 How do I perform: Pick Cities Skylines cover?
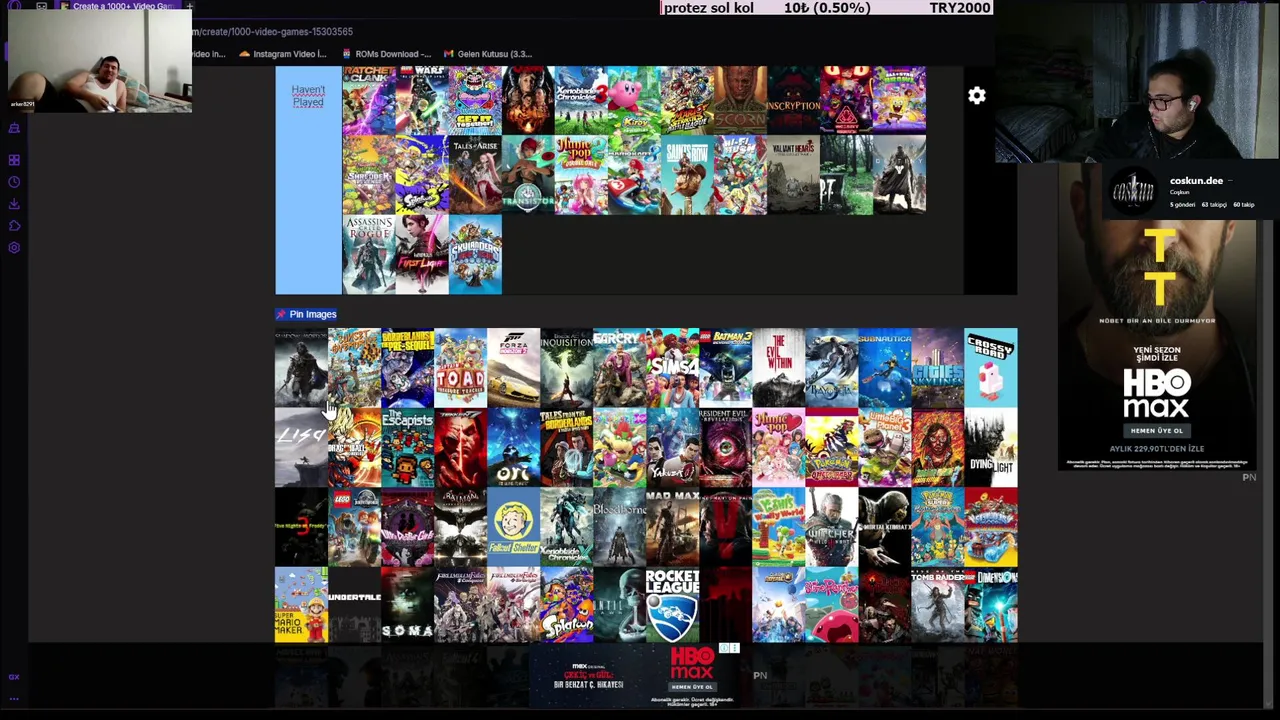[937, 367]
